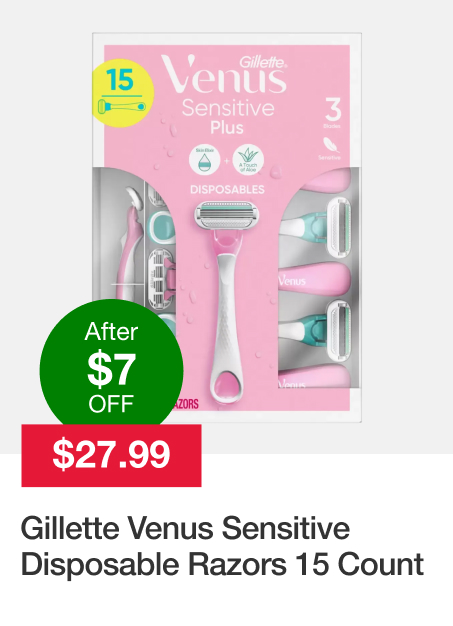
Task: Click the Gillette Venus razor product image
Action: [227, 228]
